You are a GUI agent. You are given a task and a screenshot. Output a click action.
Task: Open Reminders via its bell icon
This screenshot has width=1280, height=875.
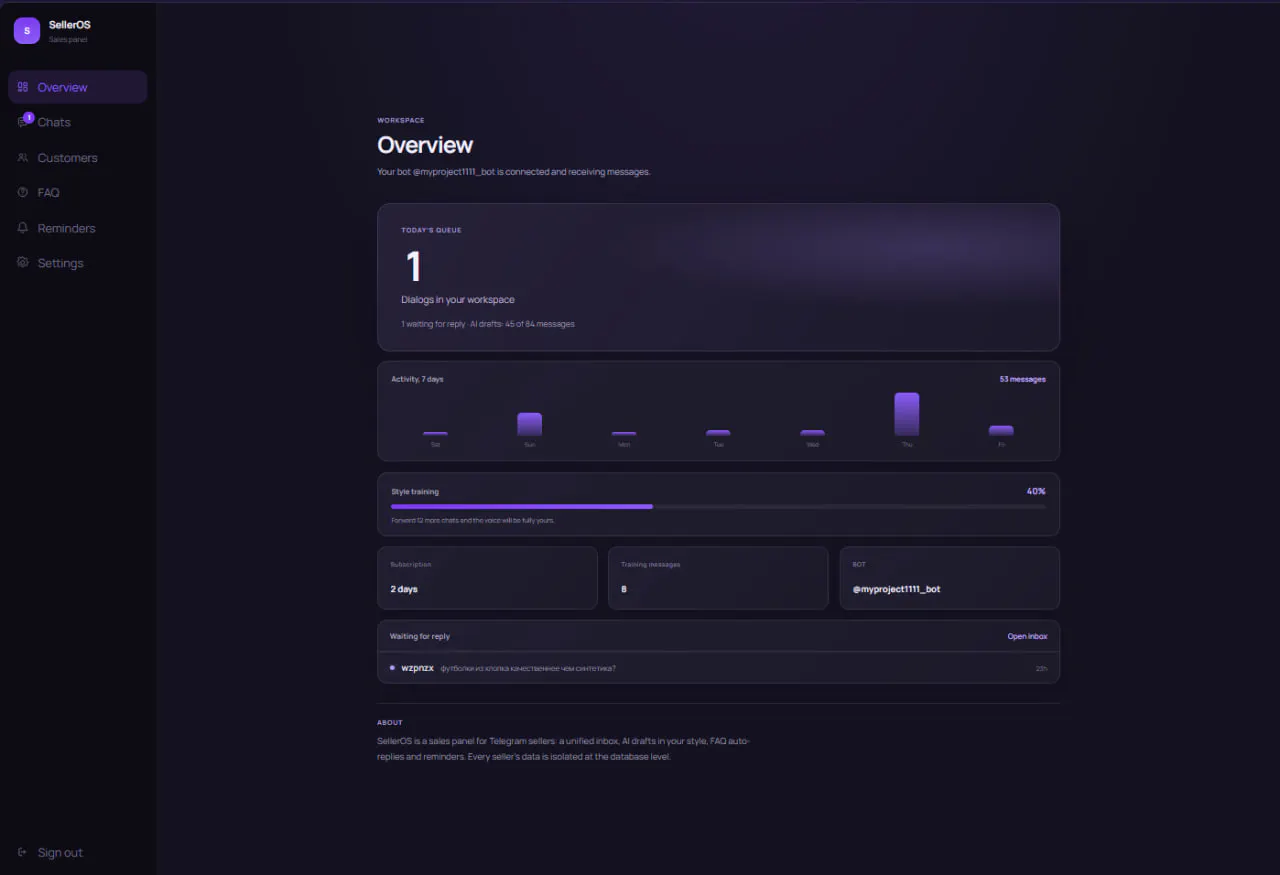point(22,228)
